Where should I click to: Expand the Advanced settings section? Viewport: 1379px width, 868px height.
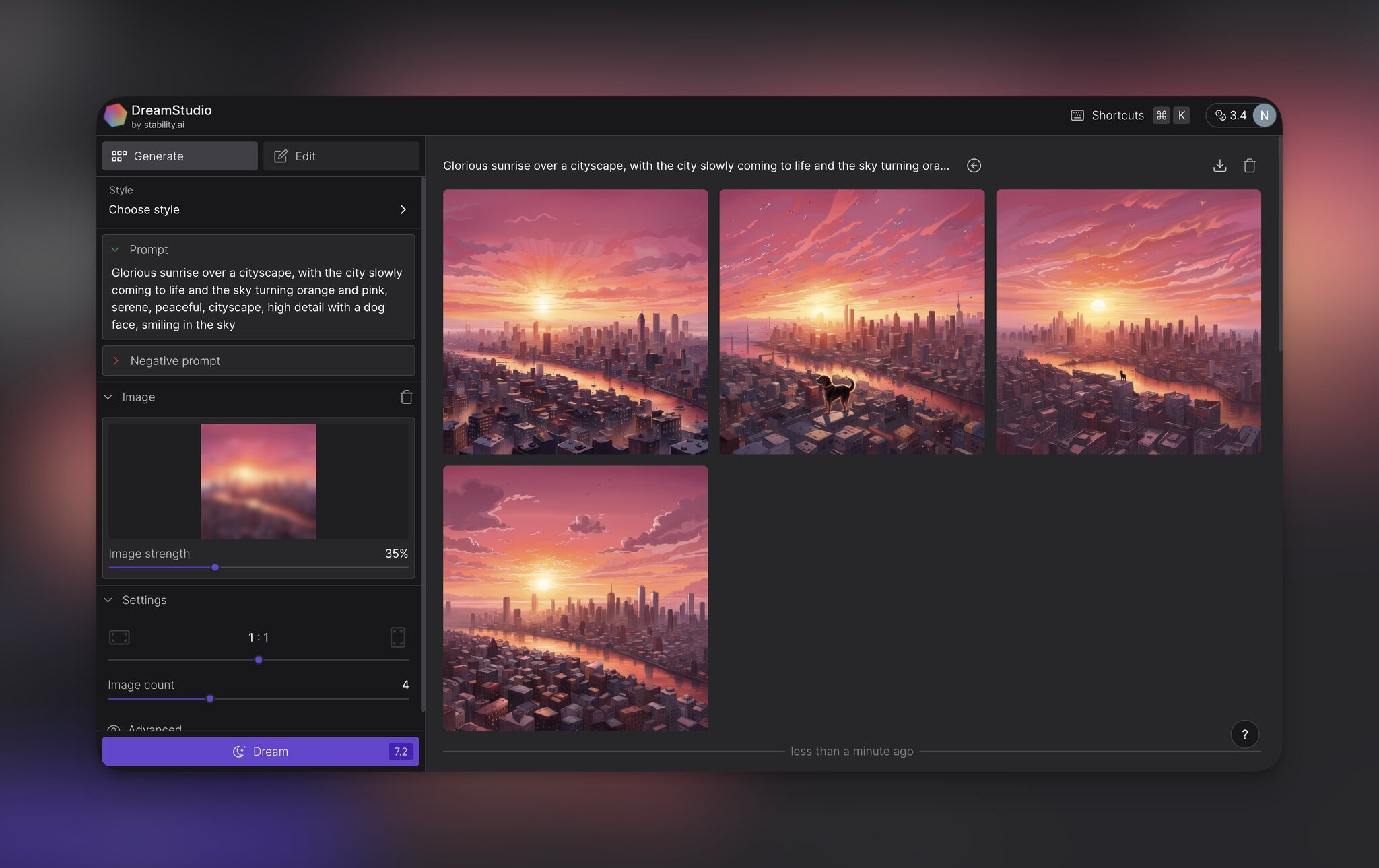154,728
